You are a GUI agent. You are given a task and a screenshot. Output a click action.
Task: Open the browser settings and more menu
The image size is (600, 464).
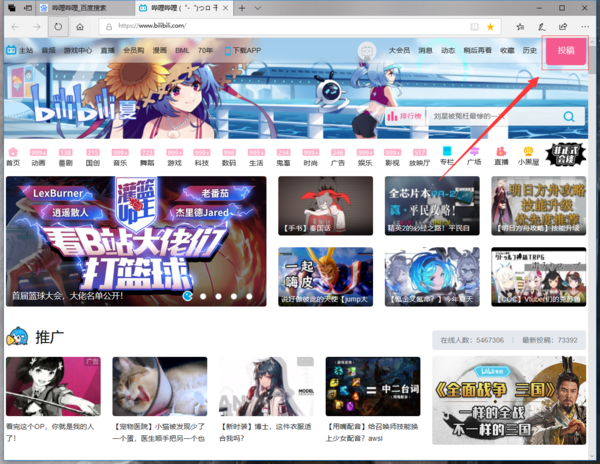tap(585, 27)
